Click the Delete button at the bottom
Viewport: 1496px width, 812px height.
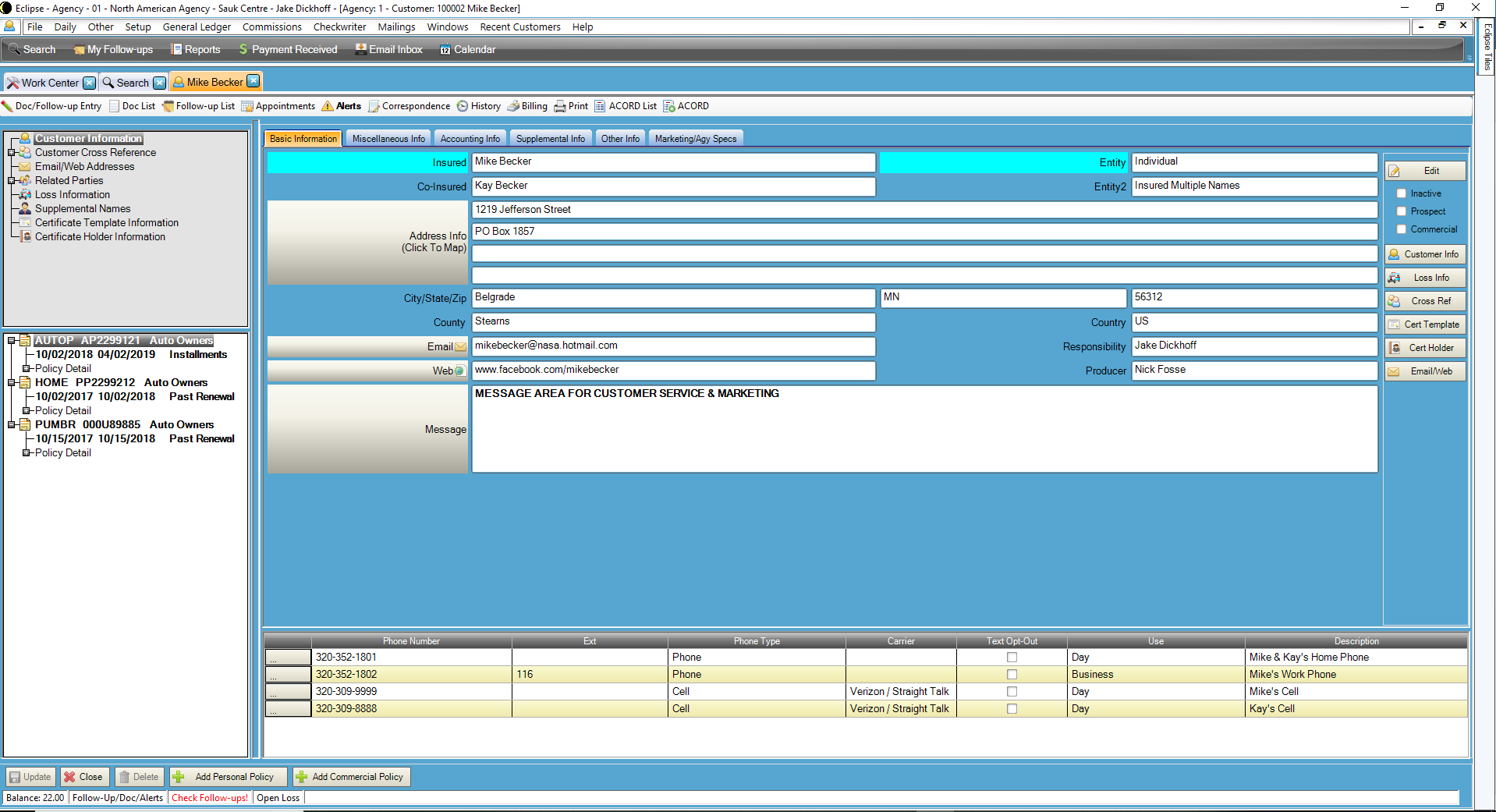tap(139, 777)
